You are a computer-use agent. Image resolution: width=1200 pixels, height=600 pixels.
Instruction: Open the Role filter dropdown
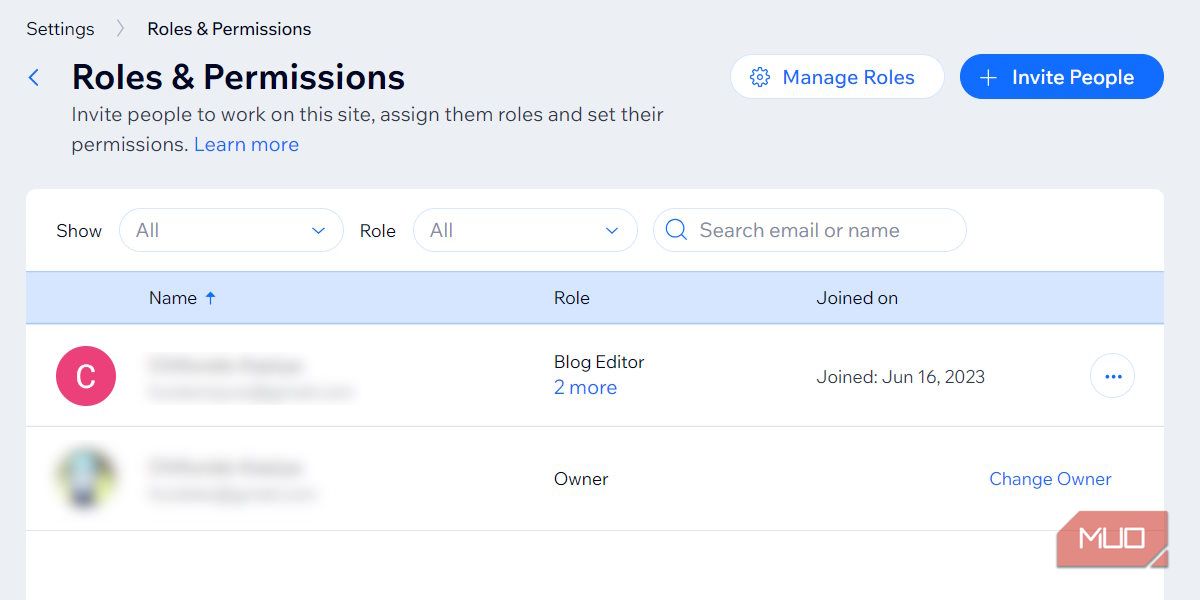[x=525, y=230]
